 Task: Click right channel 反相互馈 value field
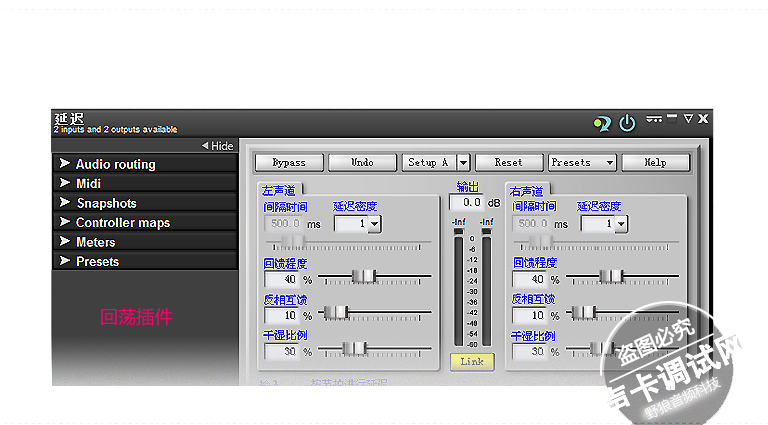[530, 316]
